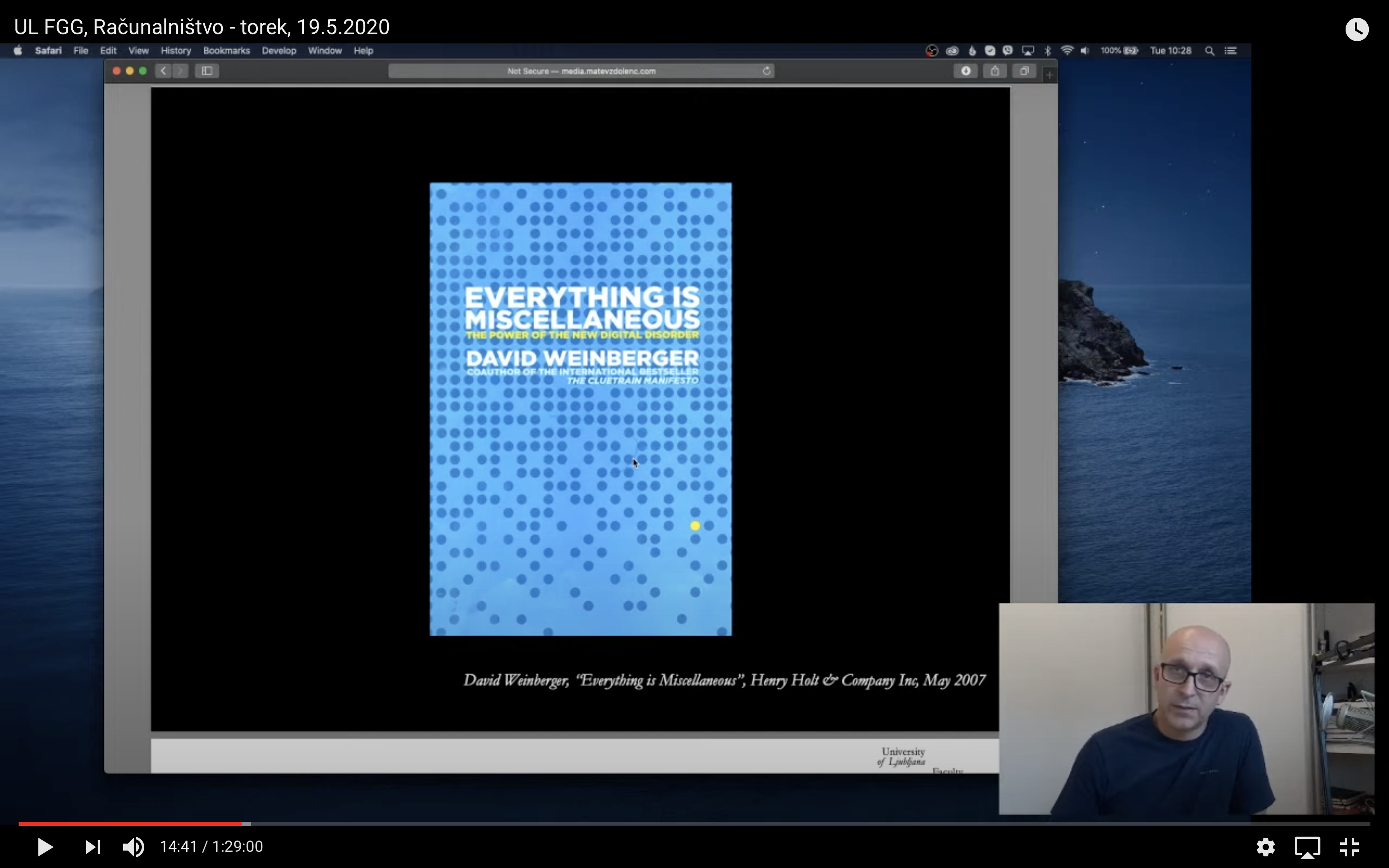Open the Wi-Fi menu bar icon
Image resolution: width=1389 pixels, height=868 pixels.
(x=1067, y=50)
